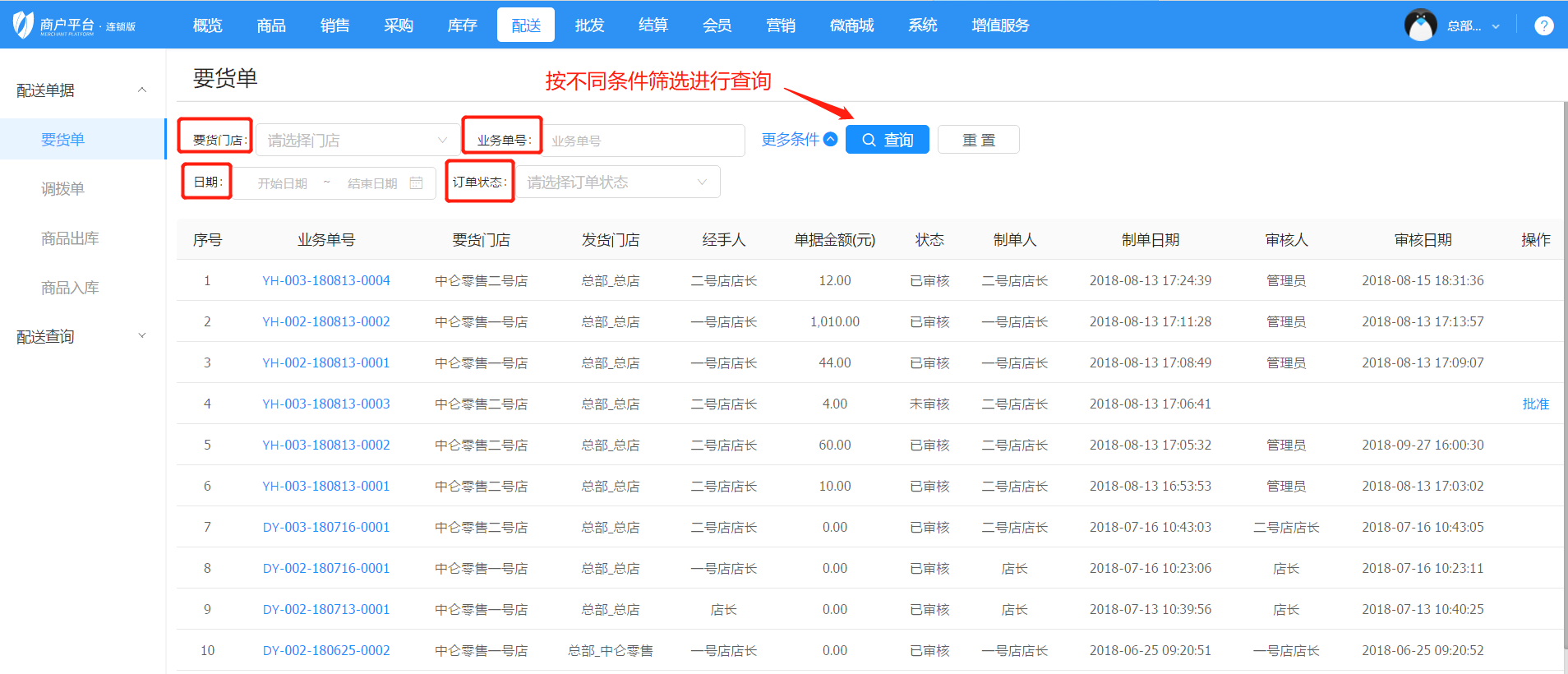Expand the 配送查询 sidebar section
This screenshot has height=674, width=1568.
pyautogui.click(x=142, y=336)
